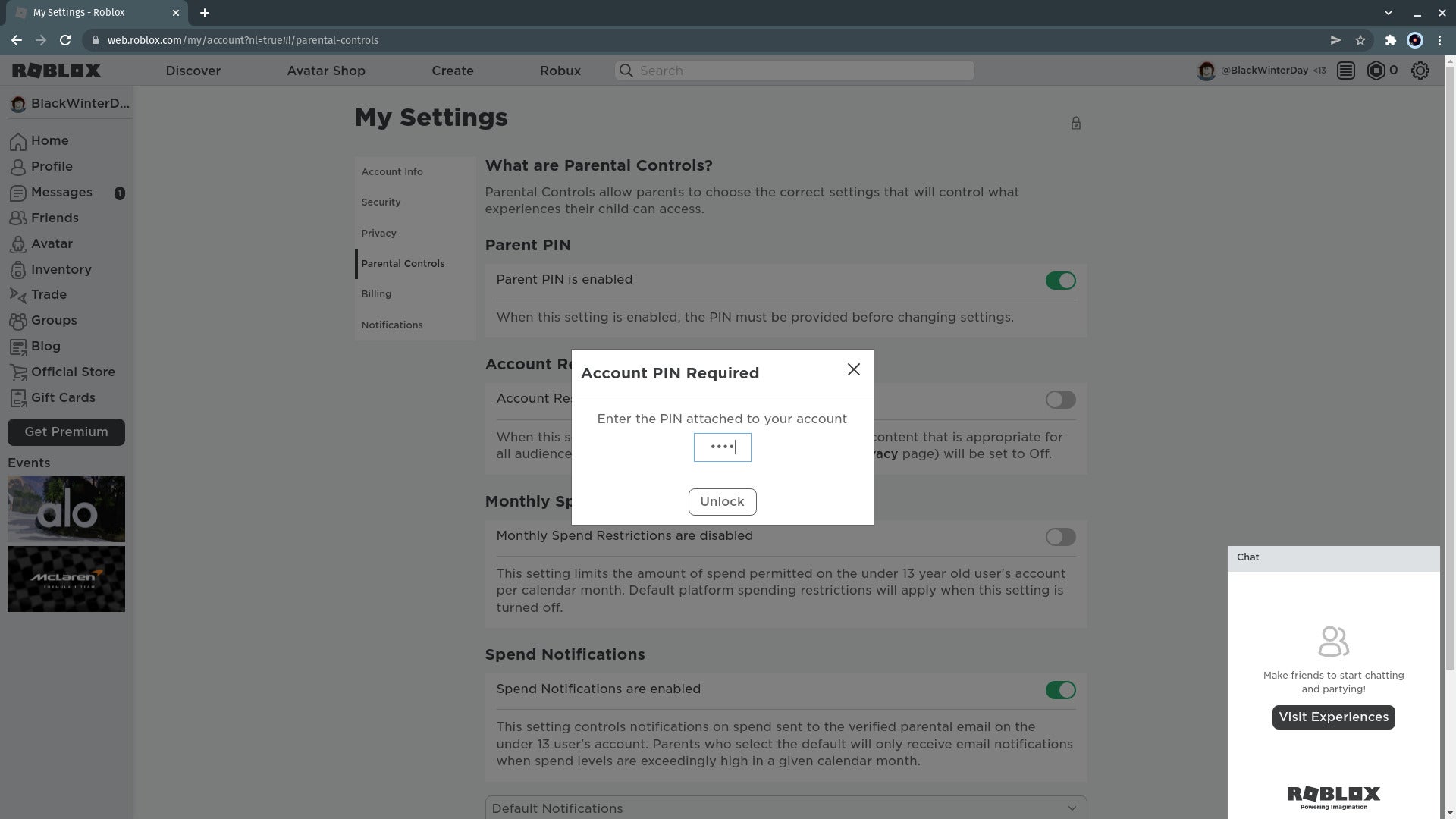
Task: Click the Get Premium button
Action: point(66,432)
